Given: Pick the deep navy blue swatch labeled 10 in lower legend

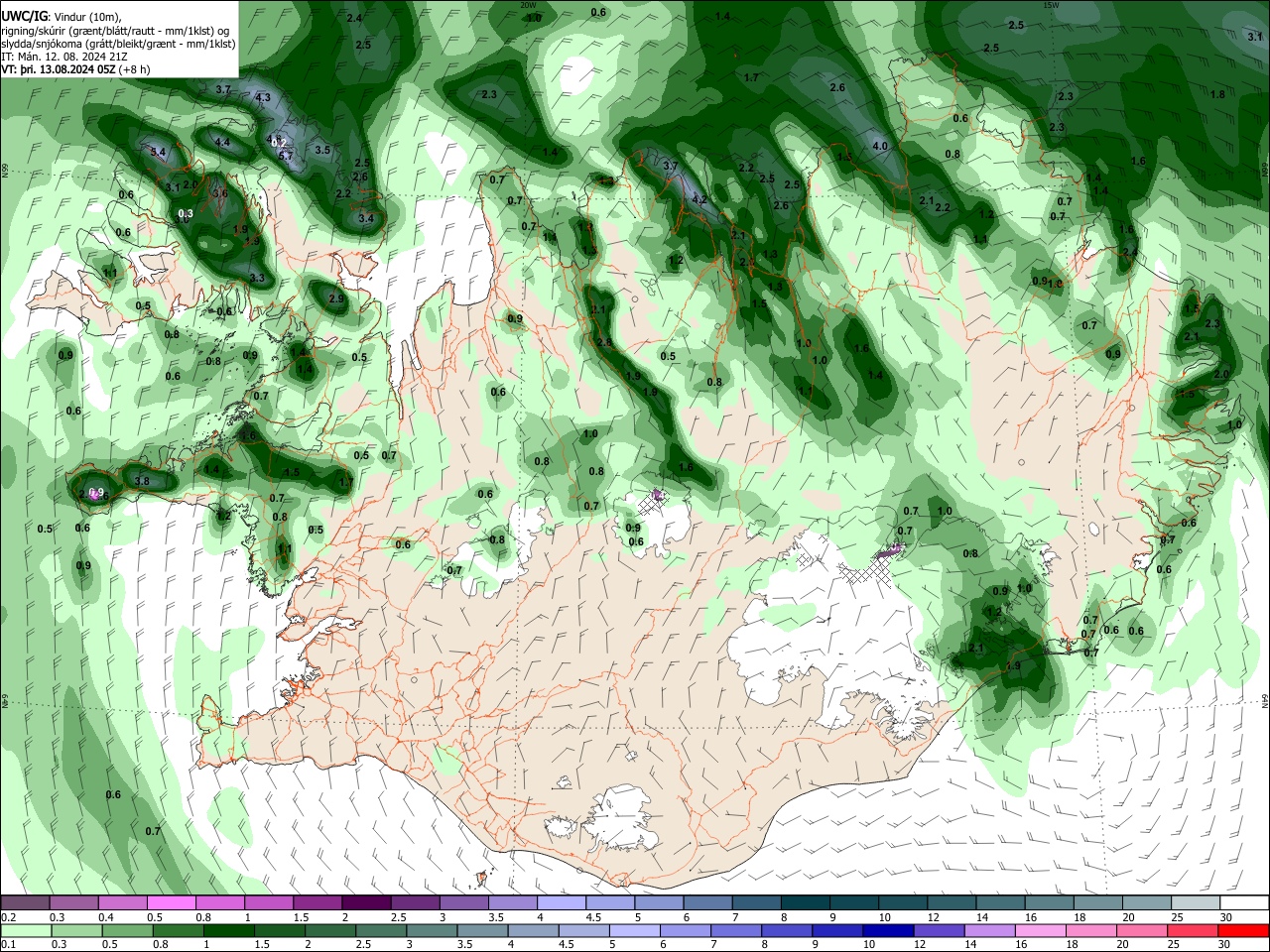Looking at the screenshot, I should (888, 930).
